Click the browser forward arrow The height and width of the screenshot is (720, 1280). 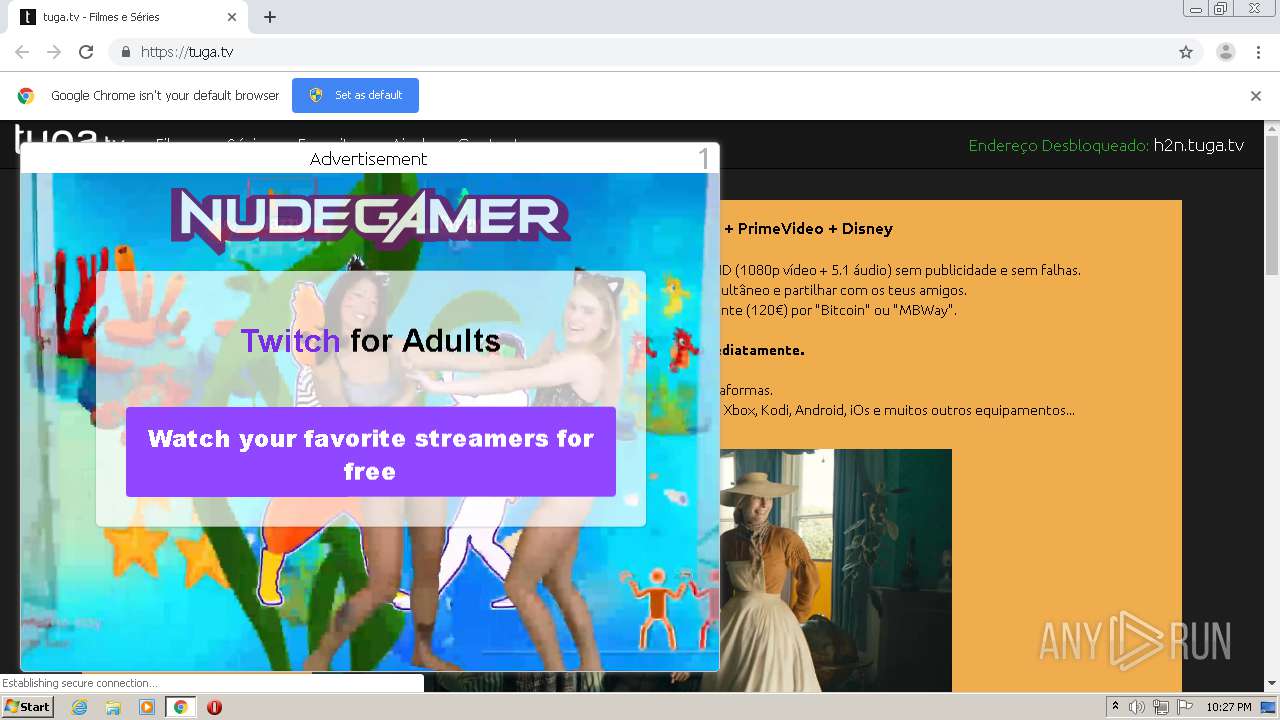click(x=54, y=52)
